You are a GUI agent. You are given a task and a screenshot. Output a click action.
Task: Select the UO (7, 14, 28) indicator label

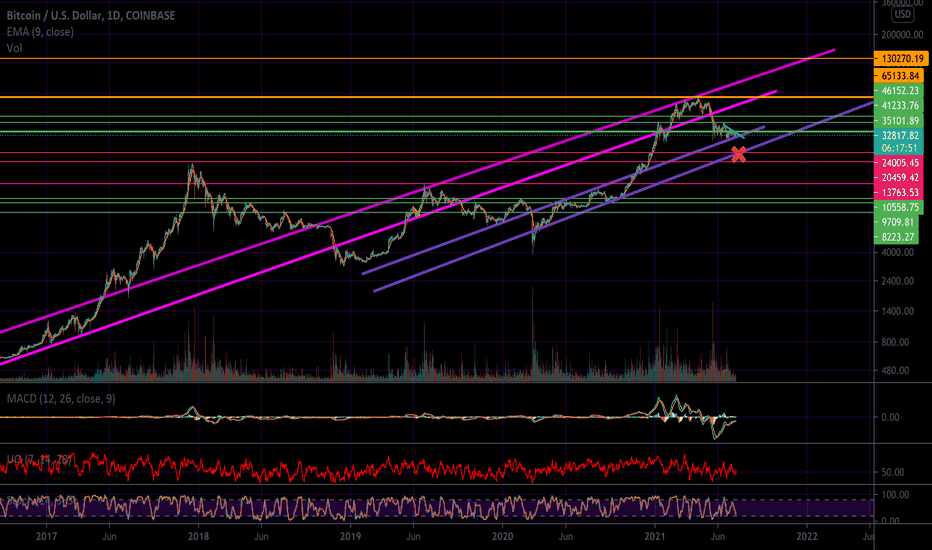pos(39,459)
